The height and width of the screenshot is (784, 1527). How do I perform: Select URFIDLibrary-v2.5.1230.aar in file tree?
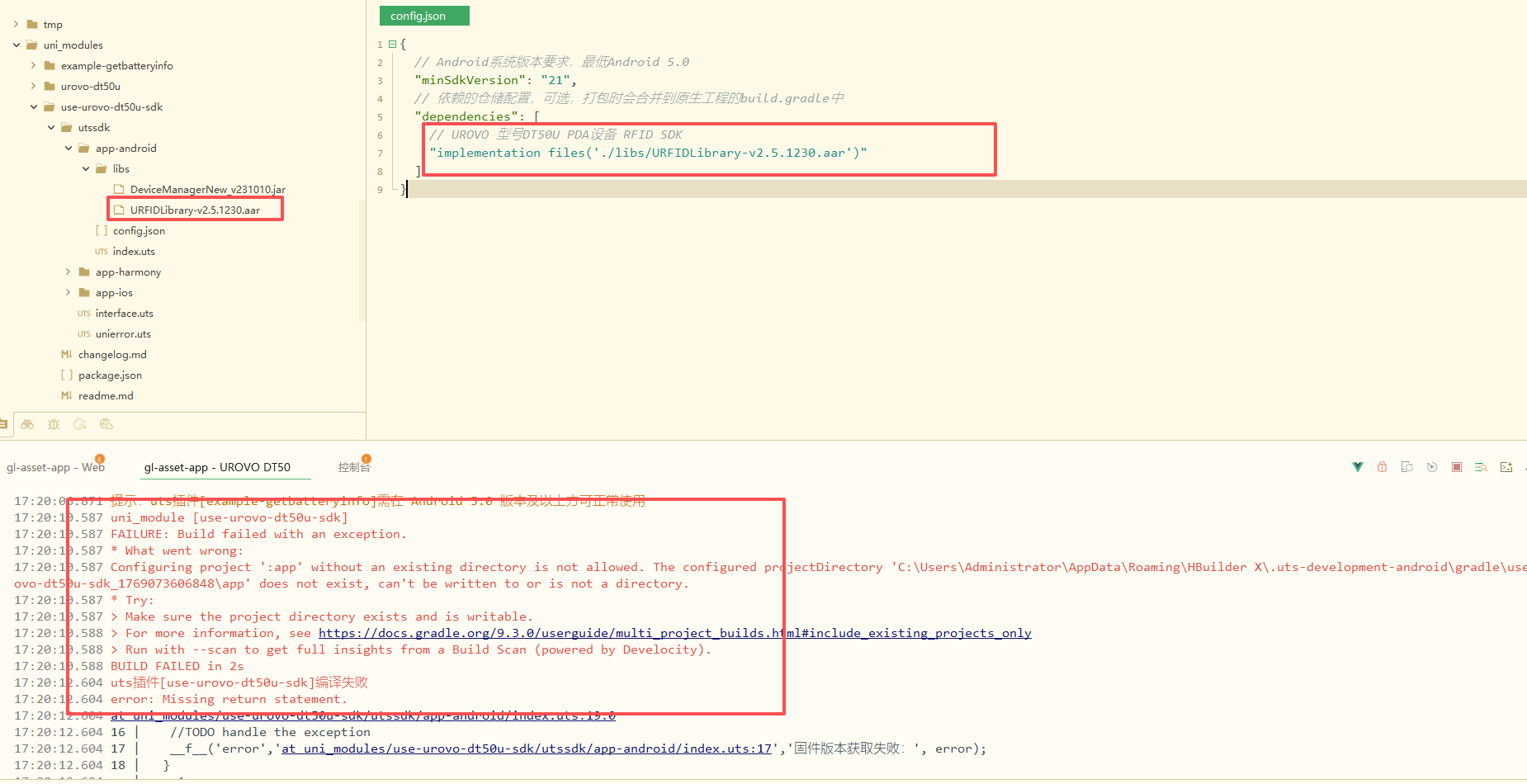pyautogui.click(x=195, y=210)
